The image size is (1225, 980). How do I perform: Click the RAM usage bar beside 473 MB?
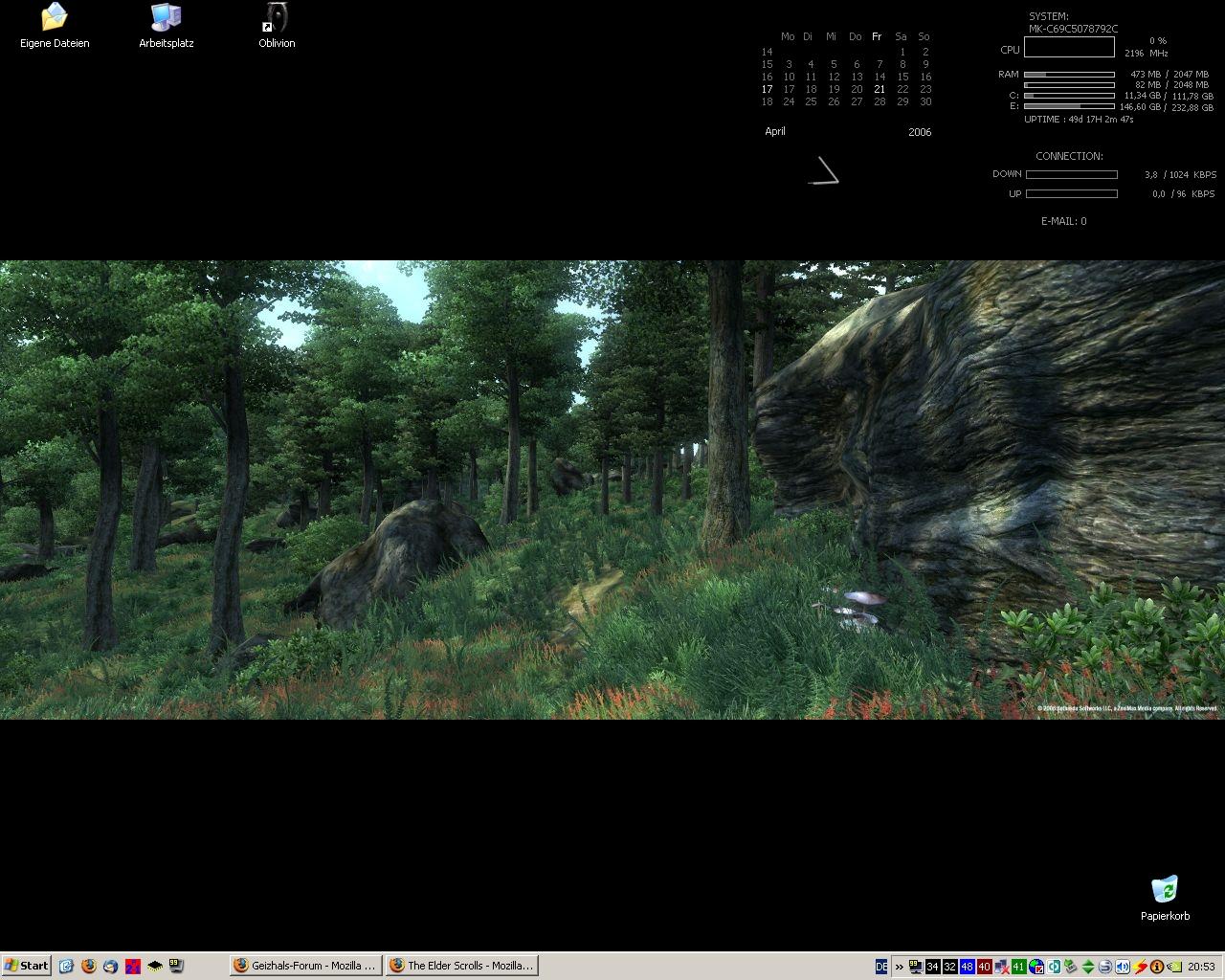tap(1069, 74)
